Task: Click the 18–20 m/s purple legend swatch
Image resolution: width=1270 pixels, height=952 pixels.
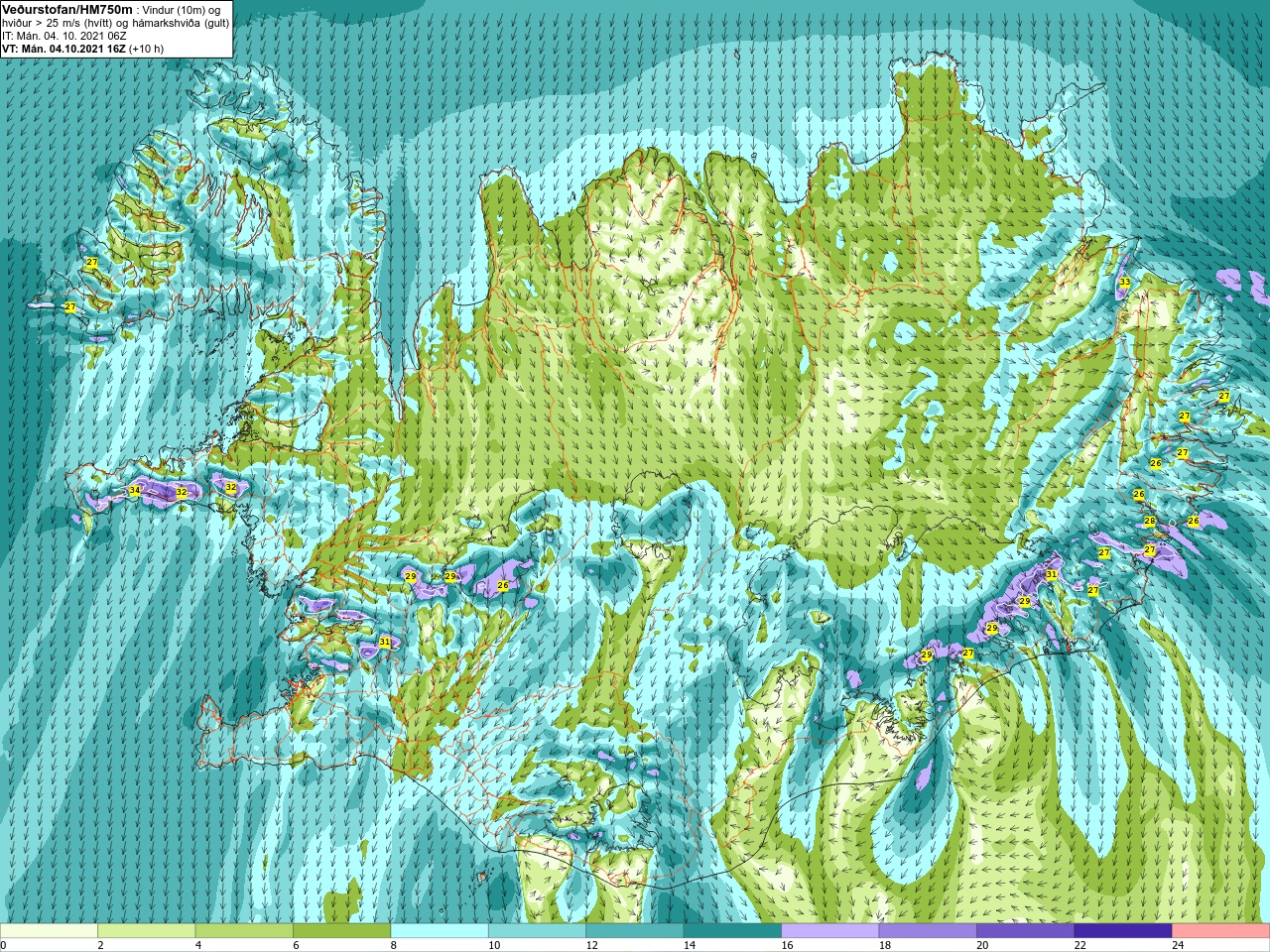Action: click(x=929, y=930)
